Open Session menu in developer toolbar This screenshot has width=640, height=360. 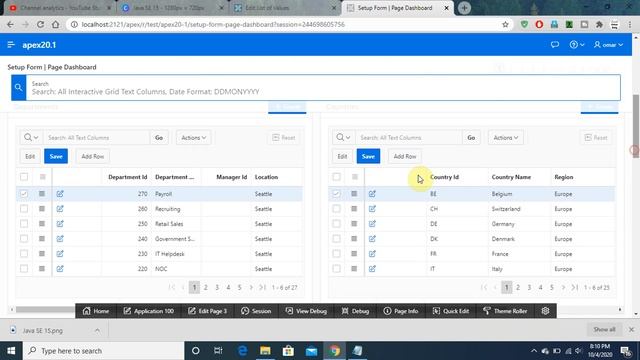tap(256, 311)
